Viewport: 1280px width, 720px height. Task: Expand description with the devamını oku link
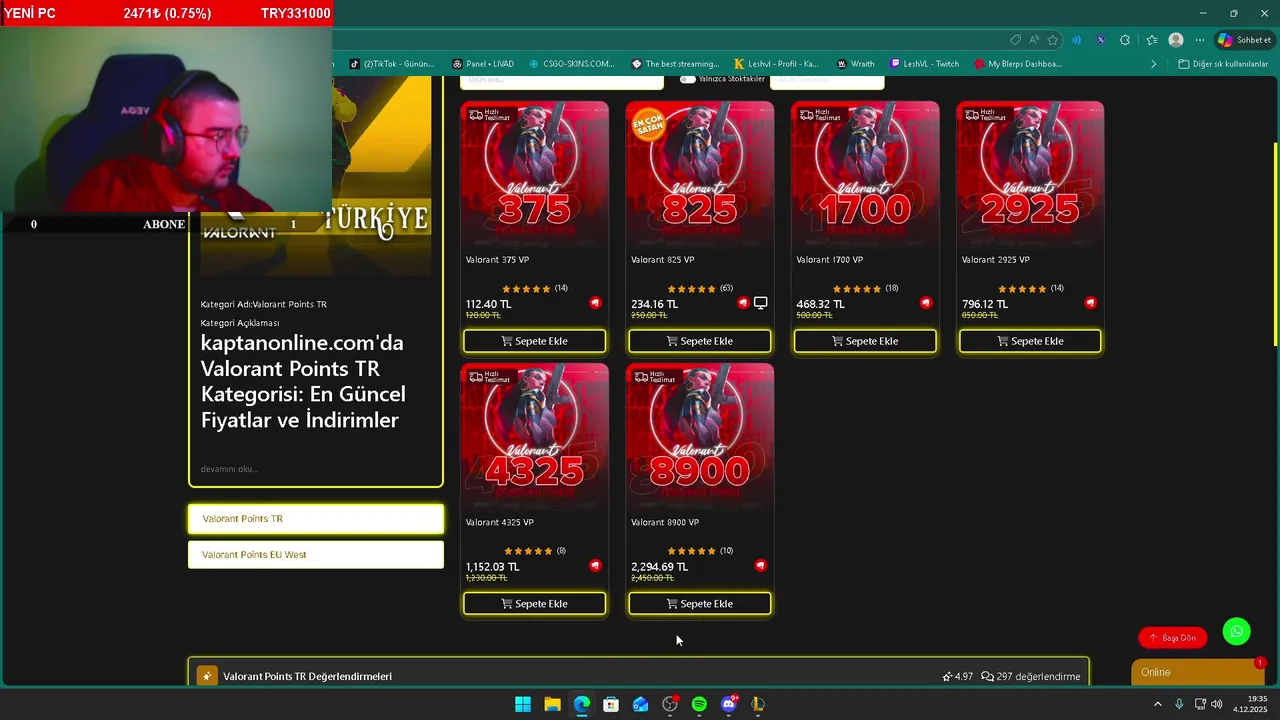coord(229,469)
